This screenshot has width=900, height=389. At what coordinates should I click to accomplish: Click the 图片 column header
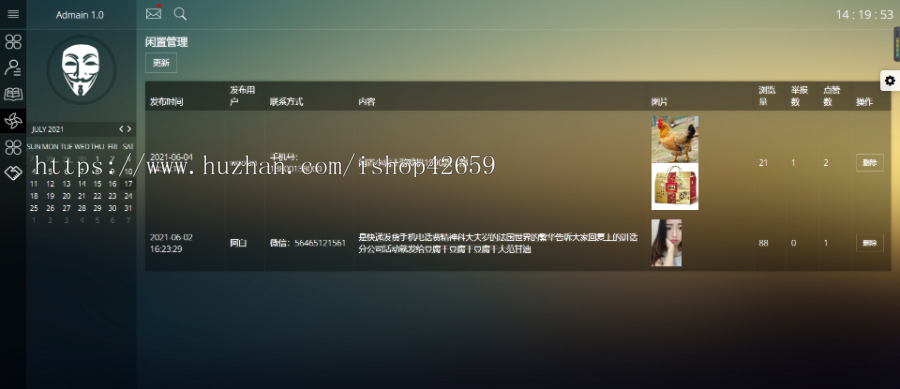[659, 102]
